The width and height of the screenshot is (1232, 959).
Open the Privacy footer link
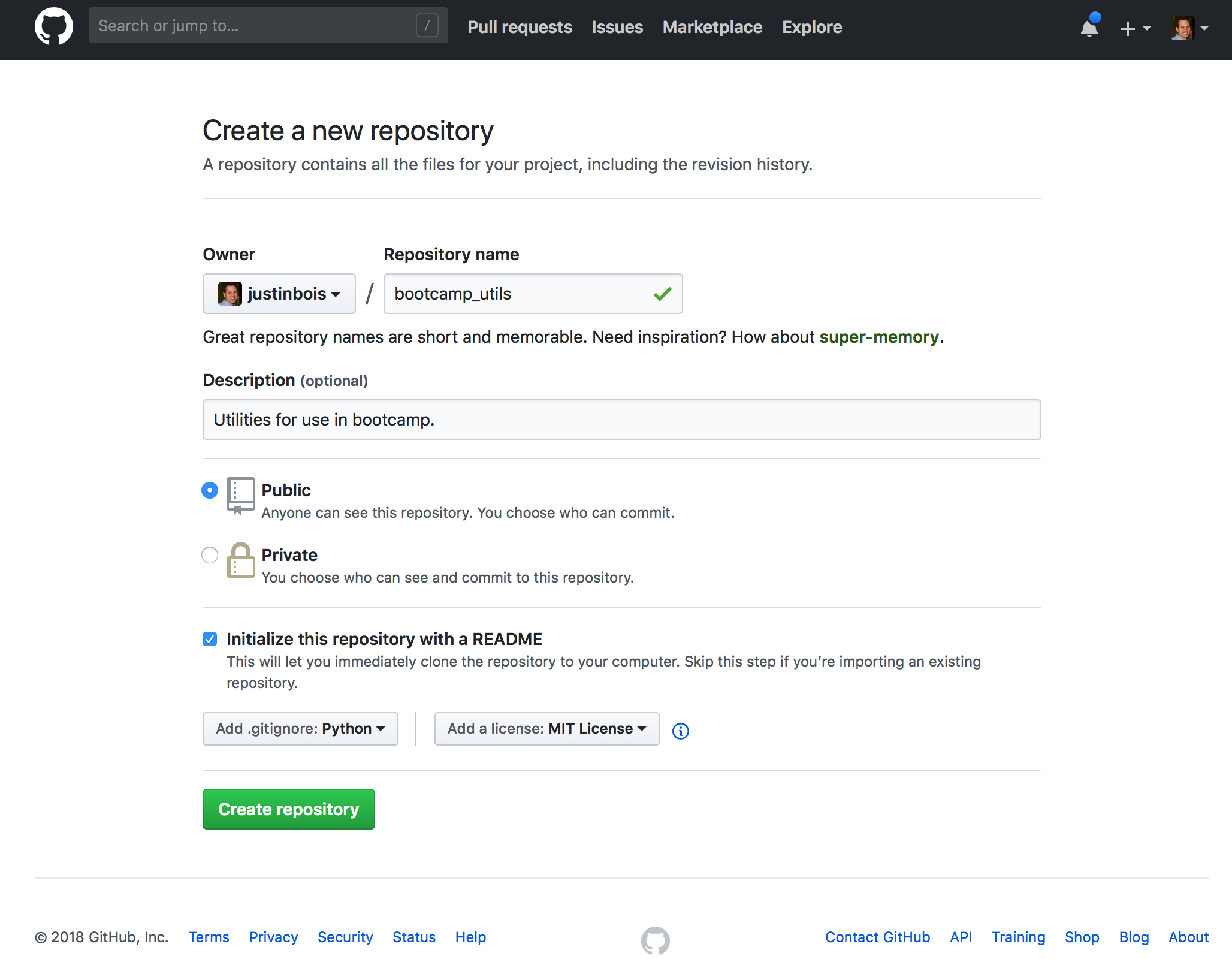click(x=273, y=937)
